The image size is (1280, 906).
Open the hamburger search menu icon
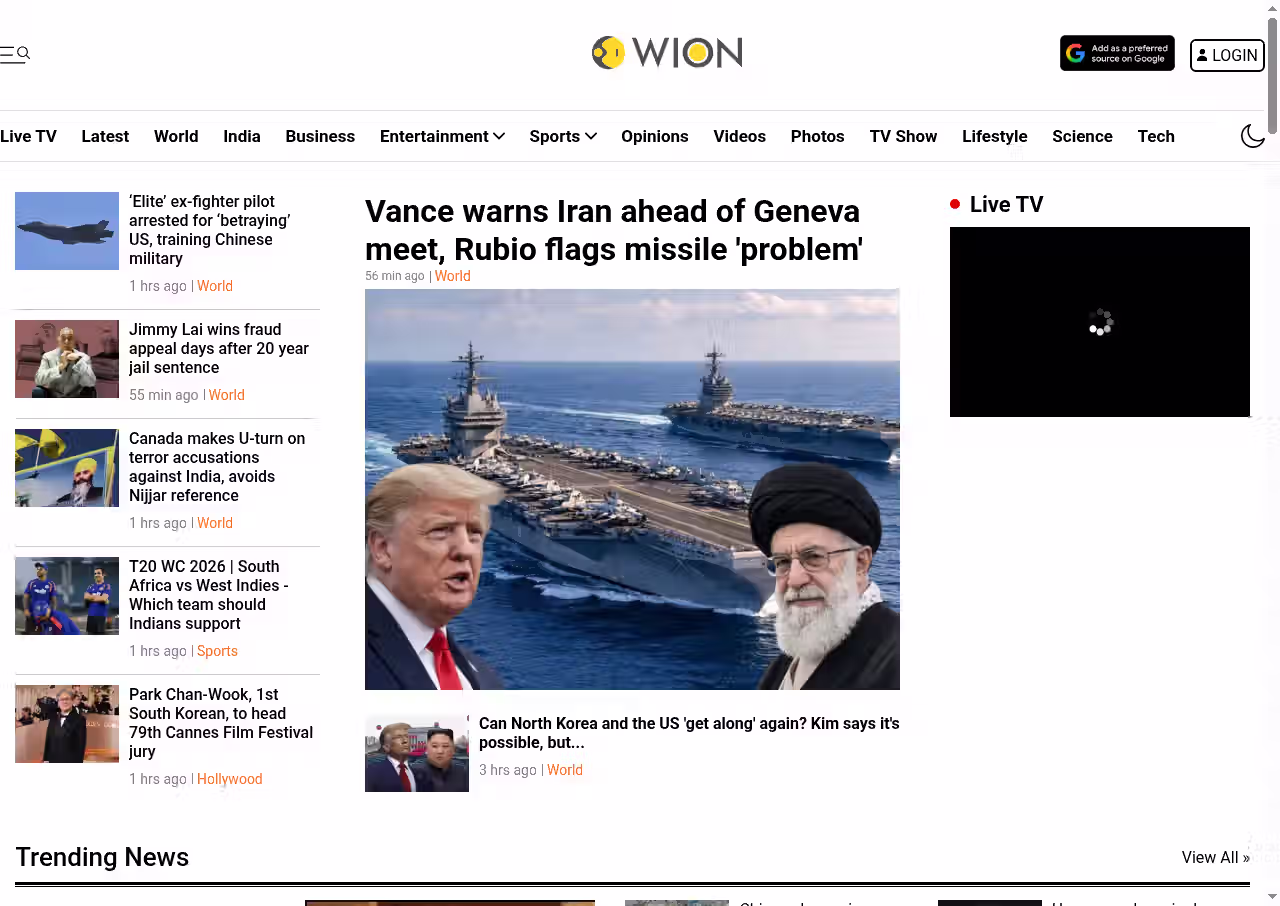tap(15, 54)
